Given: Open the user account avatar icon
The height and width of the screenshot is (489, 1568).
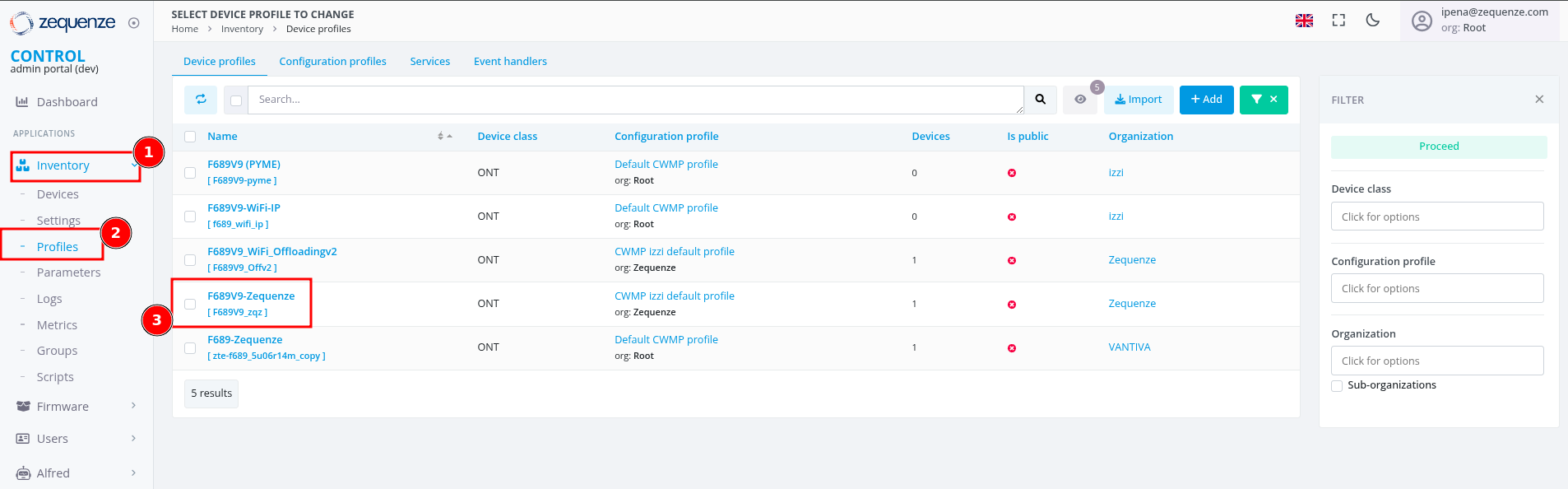Looking at the screenshot, I should (x=1422, y=21).
